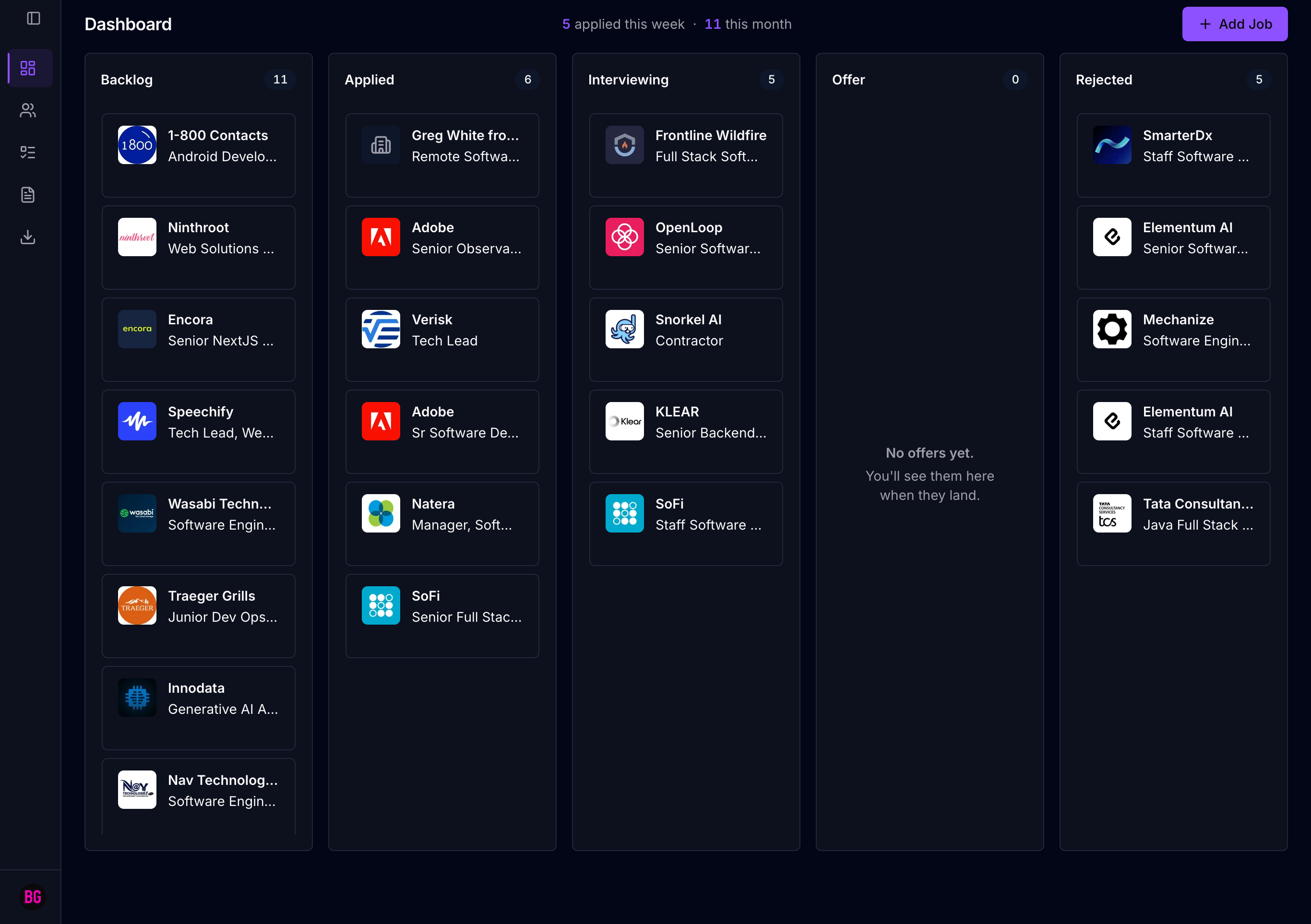This screenshot has height=924, width=1311.
Task: Click 'Remote Softwa...' job title
Action: [466, 156]
